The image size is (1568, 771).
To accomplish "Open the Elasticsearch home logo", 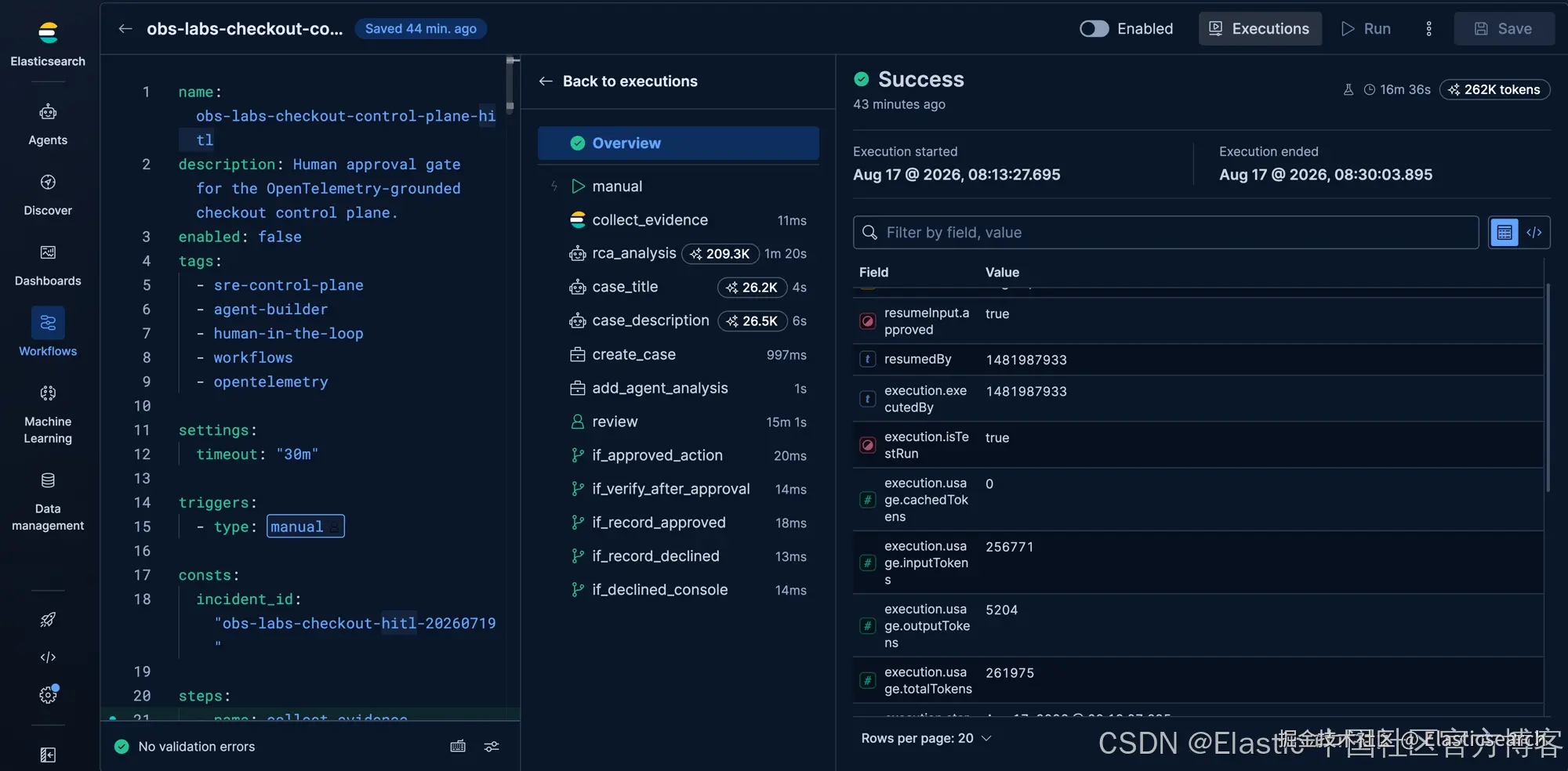I will 48,33.
